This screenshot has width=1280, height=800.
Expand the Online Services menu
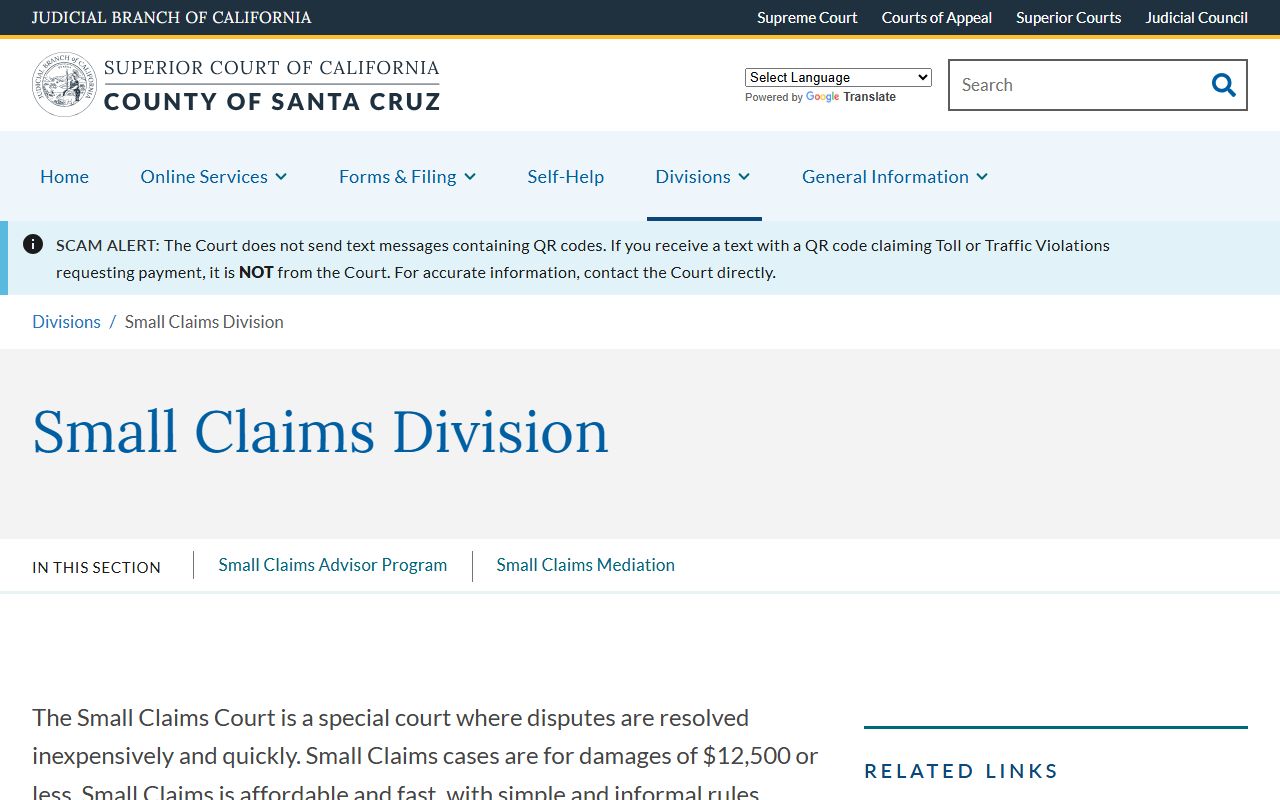pyautogui.click(x=214, y=176)
